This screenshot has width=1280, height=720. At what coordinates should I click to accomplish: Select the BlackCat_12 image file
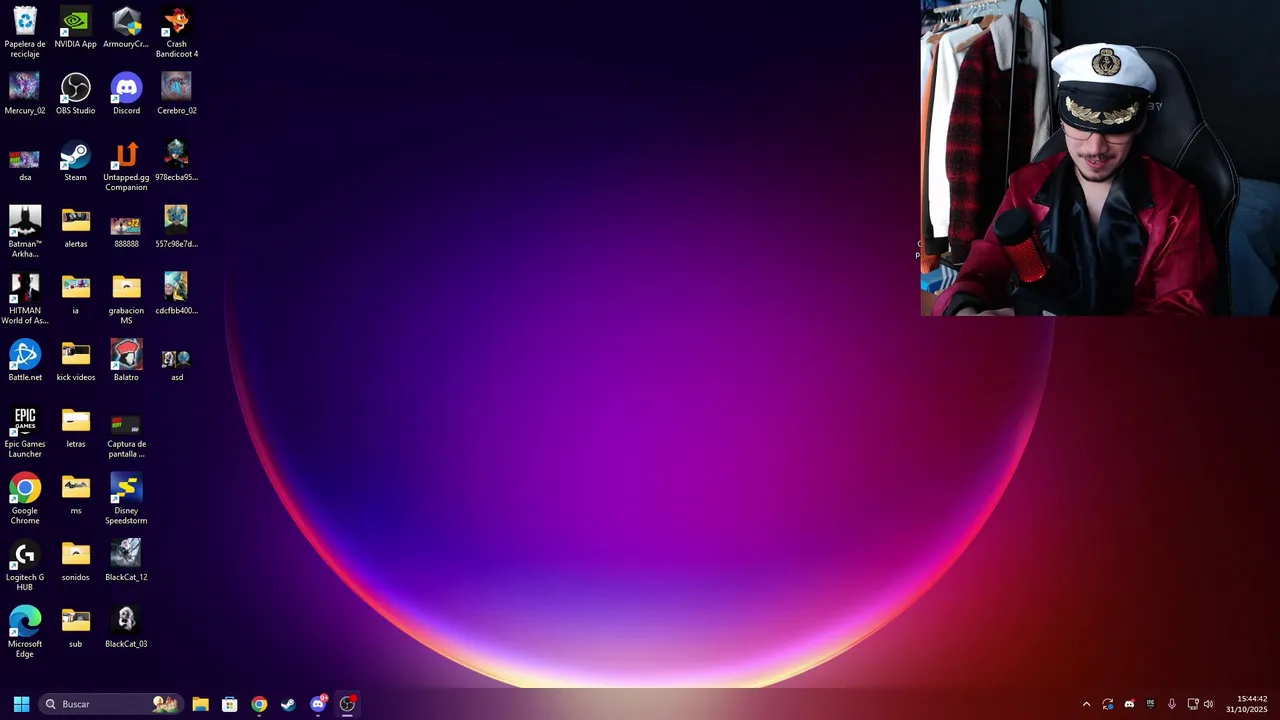126,561
